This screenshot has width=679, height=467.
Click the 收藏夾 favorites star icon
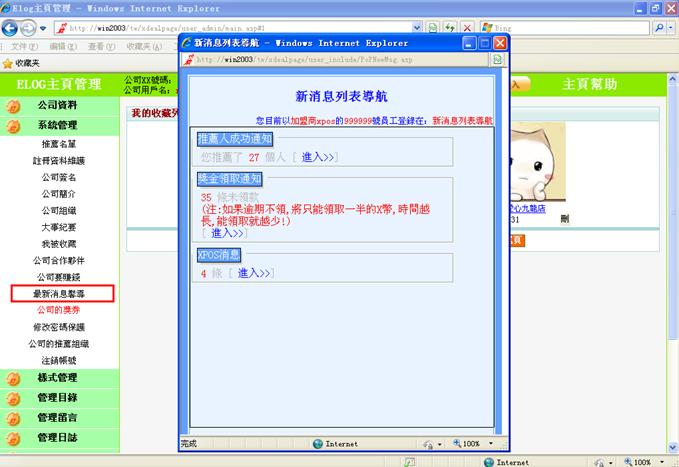pyautogui.click(x=8, y=63)
